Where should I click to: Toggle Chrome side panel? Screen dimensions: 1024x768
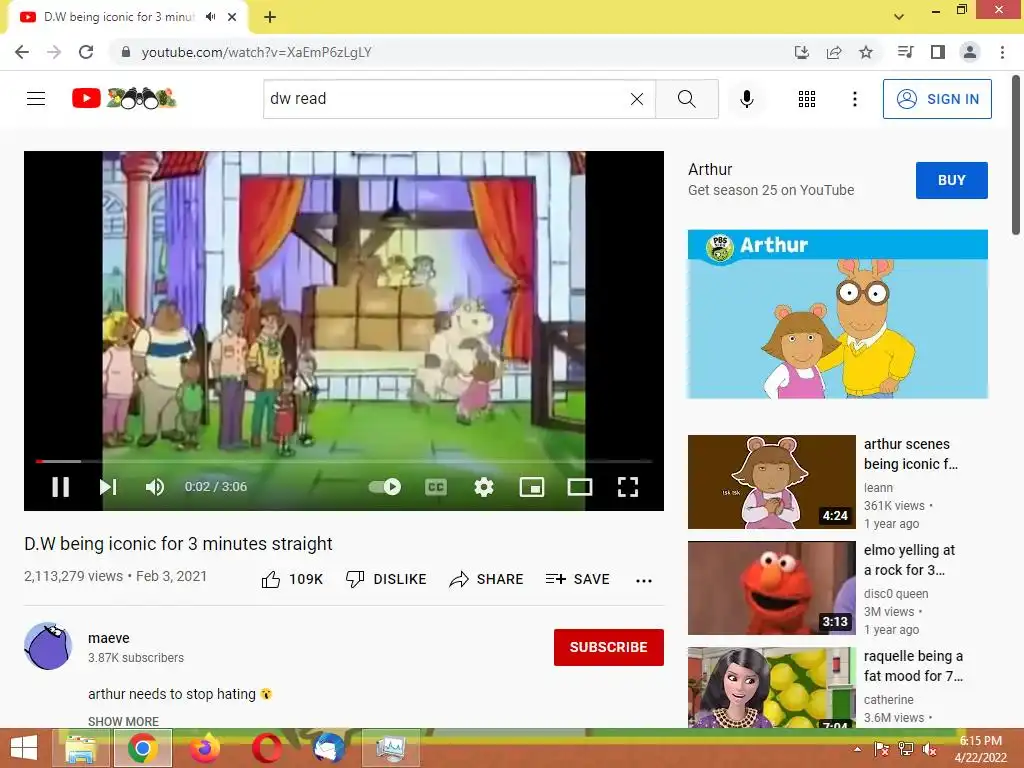point(938,52)
